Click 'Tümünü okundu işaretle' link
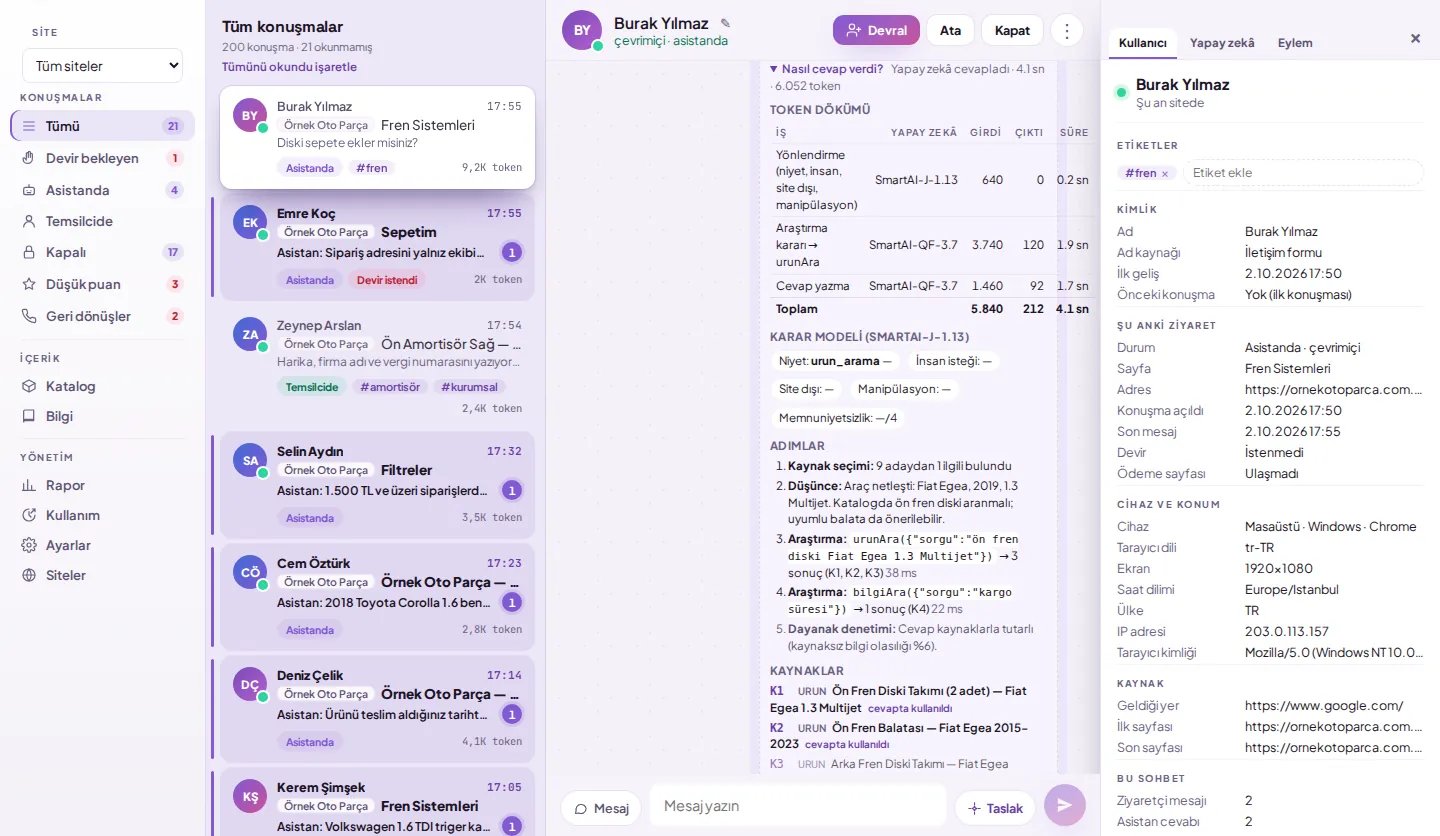 [289, 67]
